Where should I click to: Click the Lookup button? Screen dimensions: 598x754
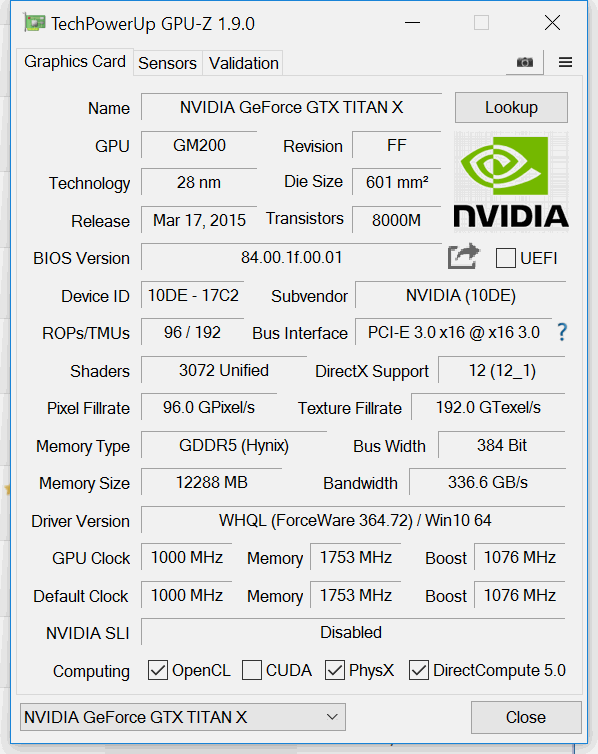click(x=511, y=107)
